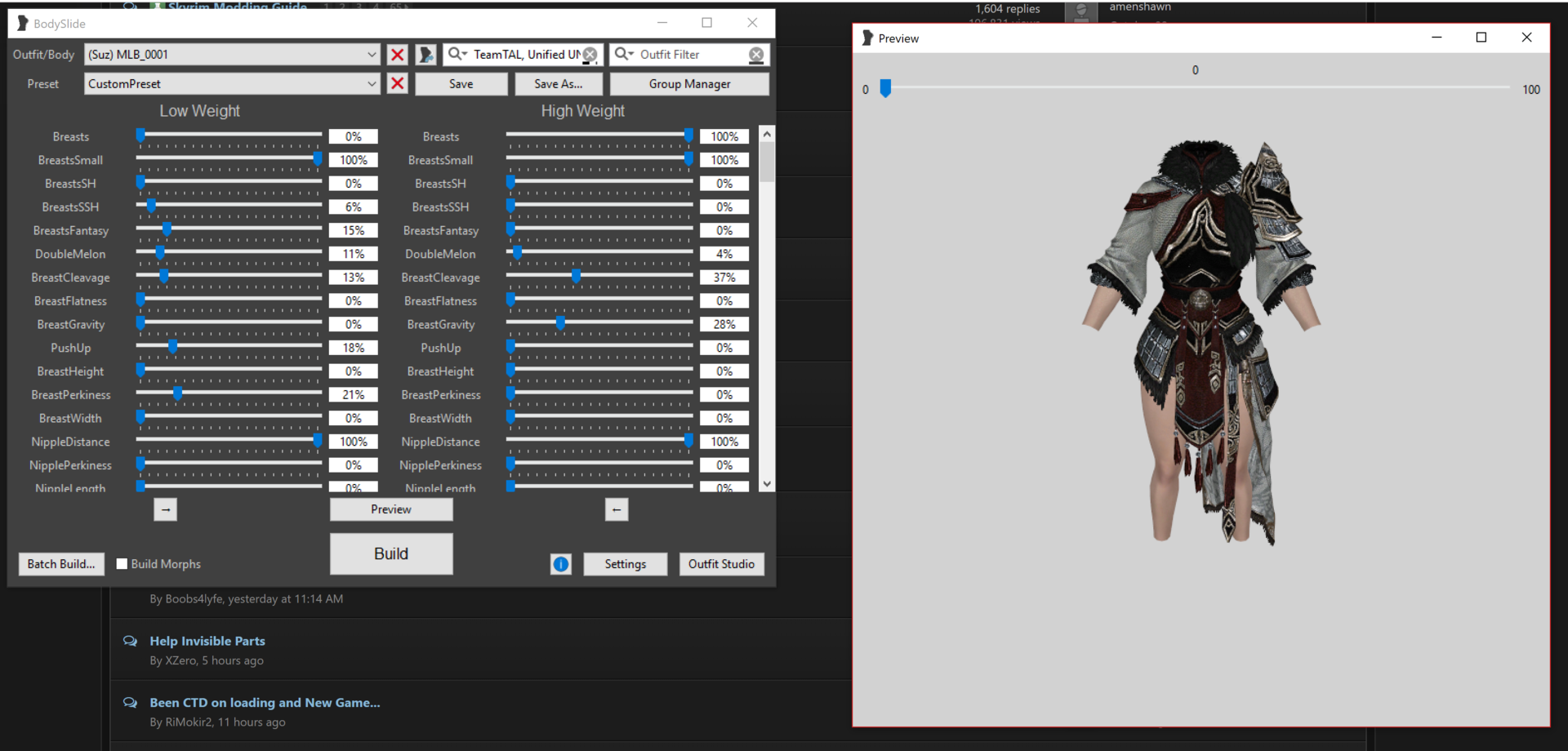The height and width of the screenshot is (751, 1568).
Task: Click the Preview window title icon
Action: [867, 38]
